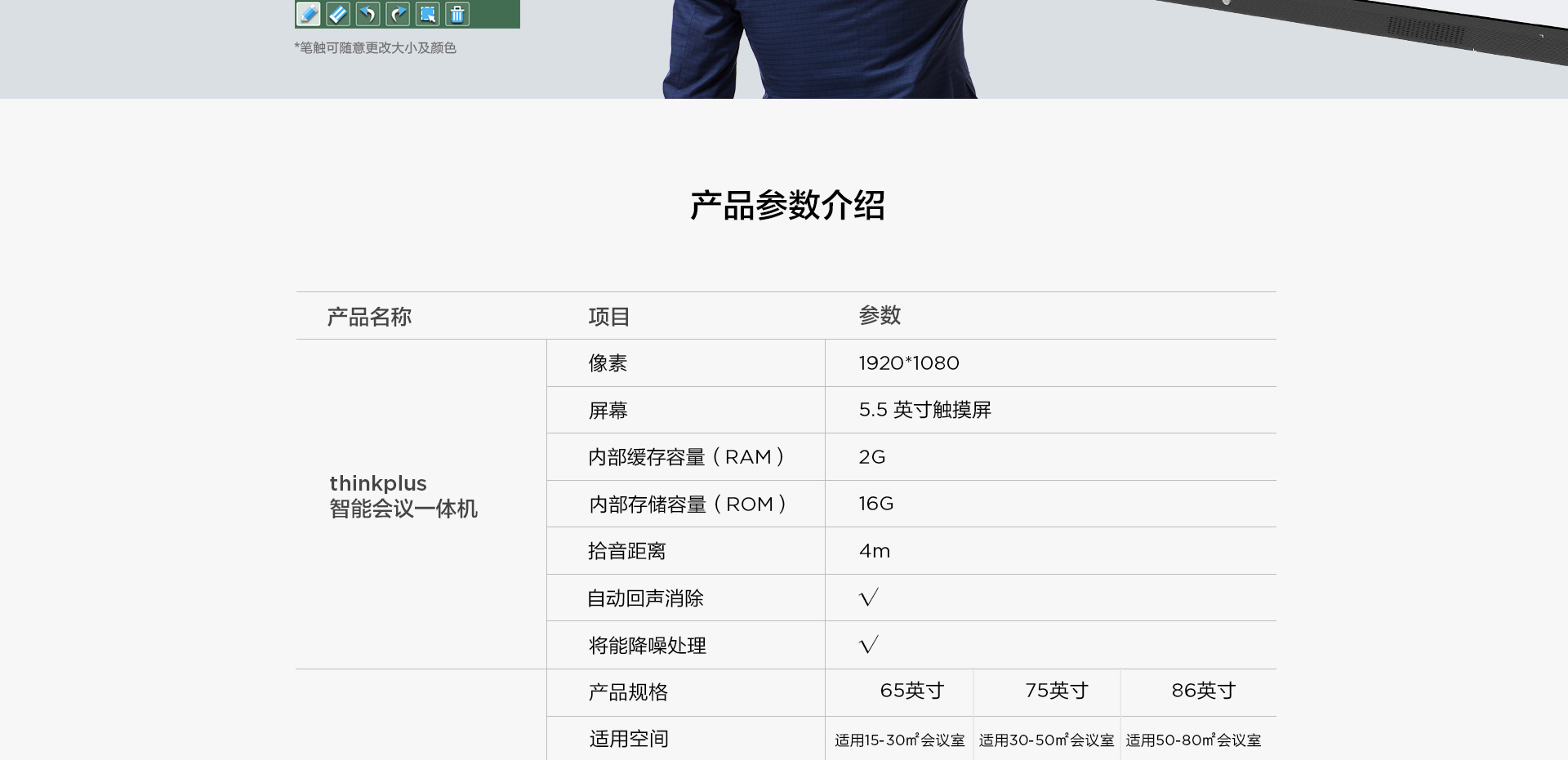Click the text "智能会议一体机"
The image size is (1568, 760).
(403, 509)
